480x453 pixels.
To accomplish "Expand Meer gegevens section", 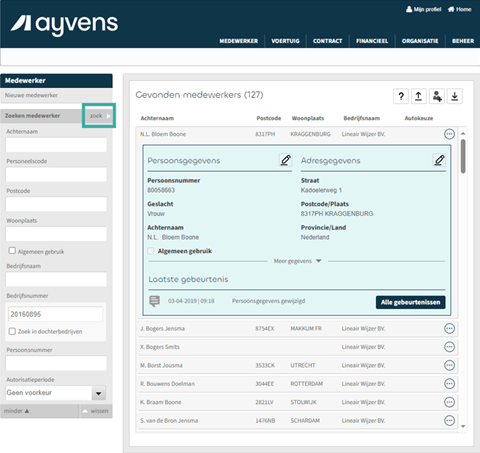I will (x=297, y=261).
